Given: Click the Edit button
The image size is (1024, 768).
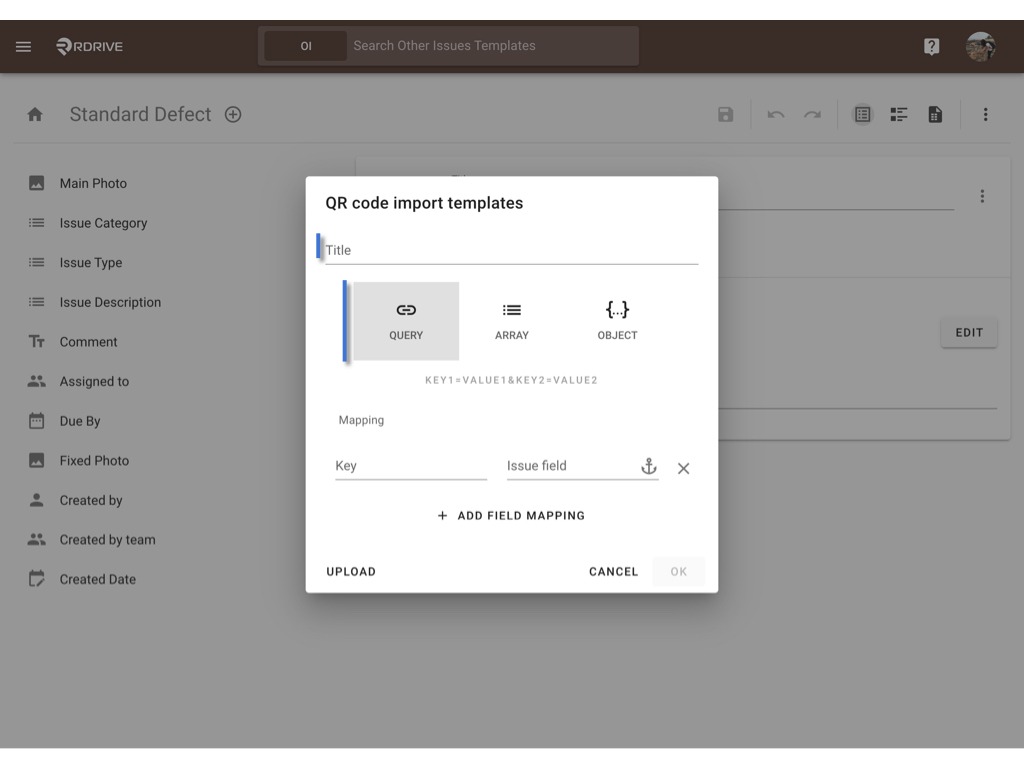Looking at the screenshot, I should 969,333.
